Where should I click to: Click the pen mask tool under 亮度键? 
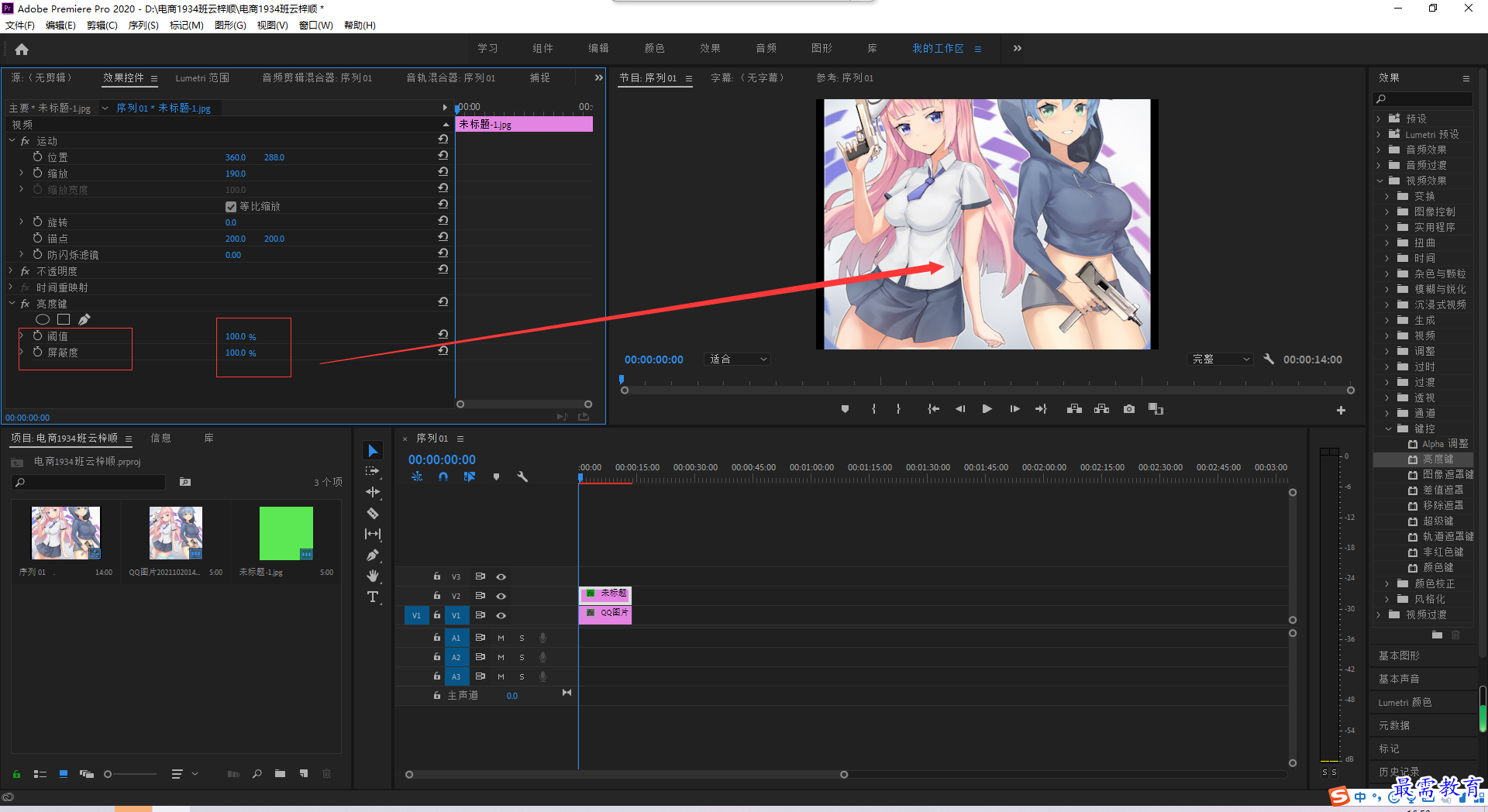coord(84,319)
